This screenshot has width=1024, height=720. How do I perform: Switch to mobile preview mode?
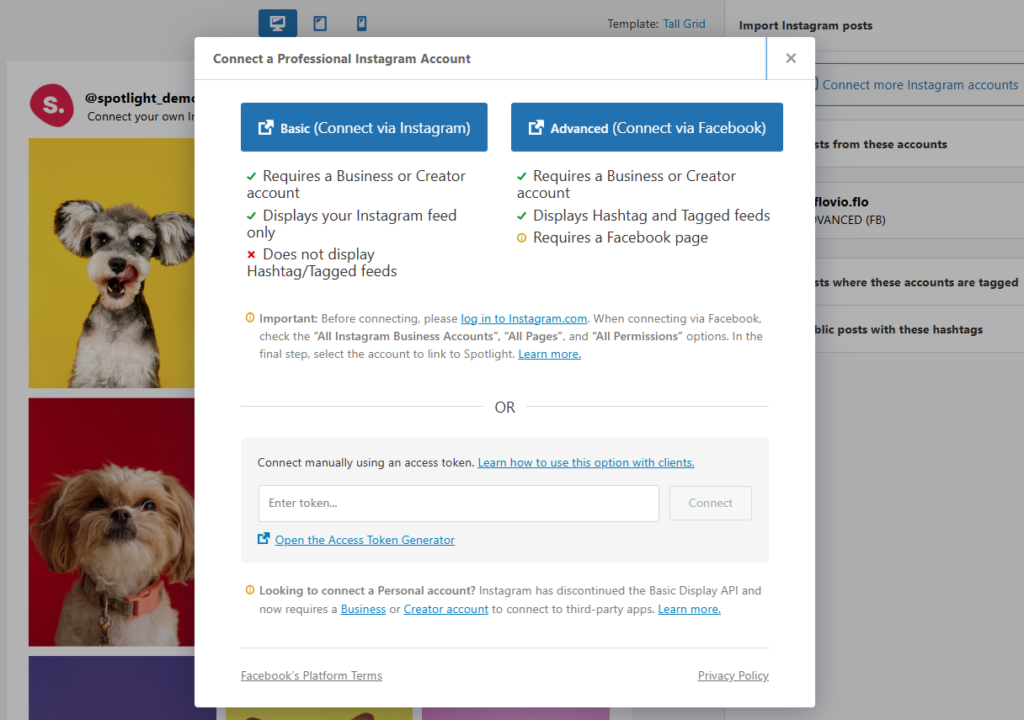[x=360, y=22]
